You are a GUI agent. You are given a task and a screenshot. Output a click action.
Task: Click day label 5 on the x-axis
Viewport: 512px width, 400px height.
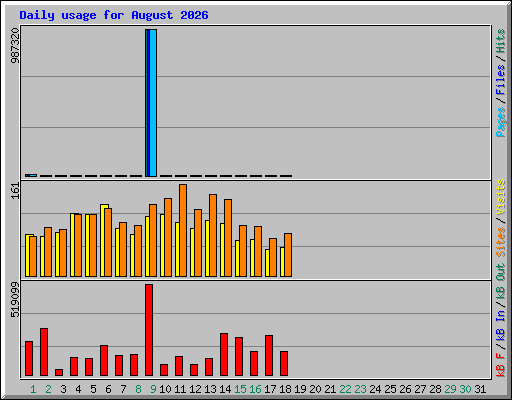click(x=93, y=389)
